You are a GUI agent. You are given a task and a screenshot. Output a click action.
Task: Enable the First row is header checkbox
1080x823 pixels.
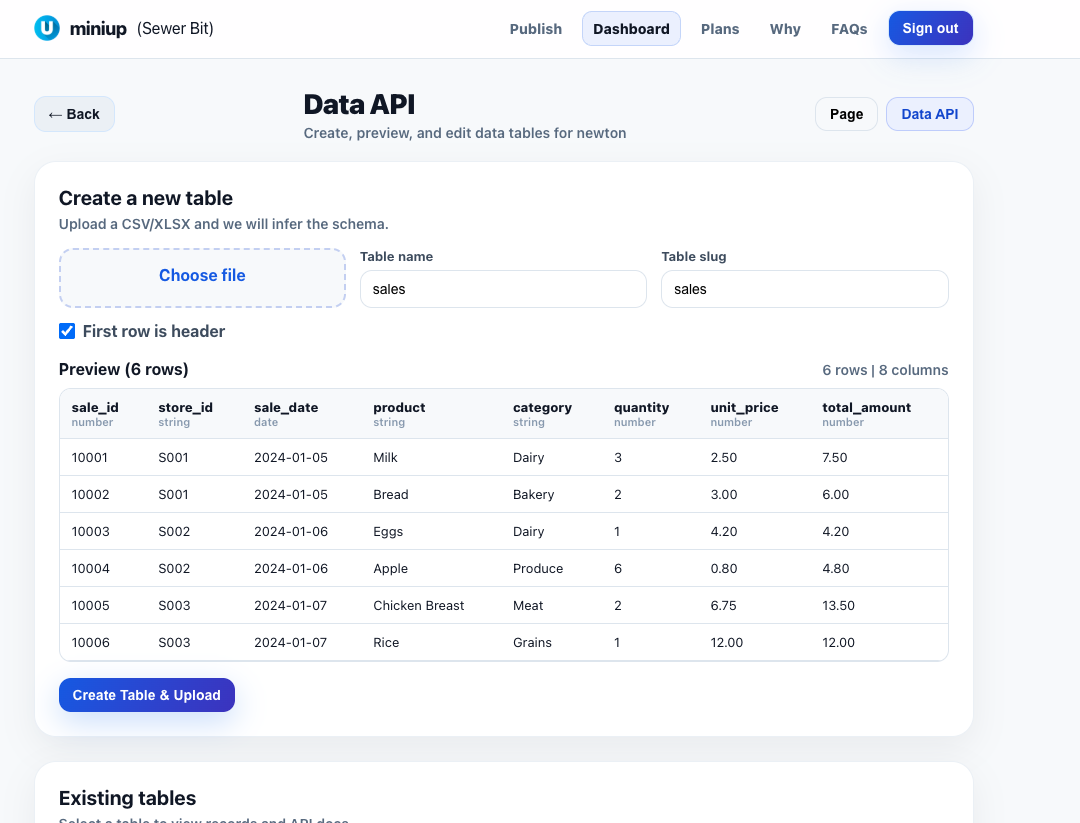(66, 330)
